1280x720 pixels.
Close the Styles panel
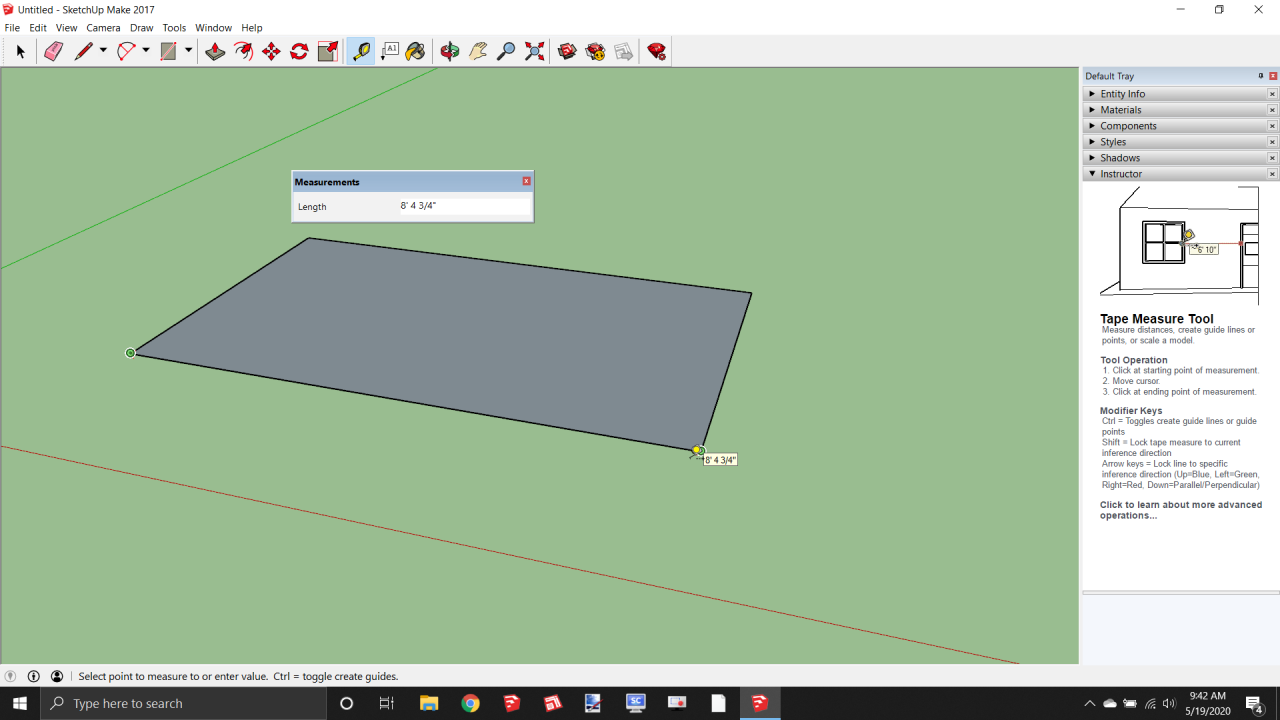(1273, 142)
